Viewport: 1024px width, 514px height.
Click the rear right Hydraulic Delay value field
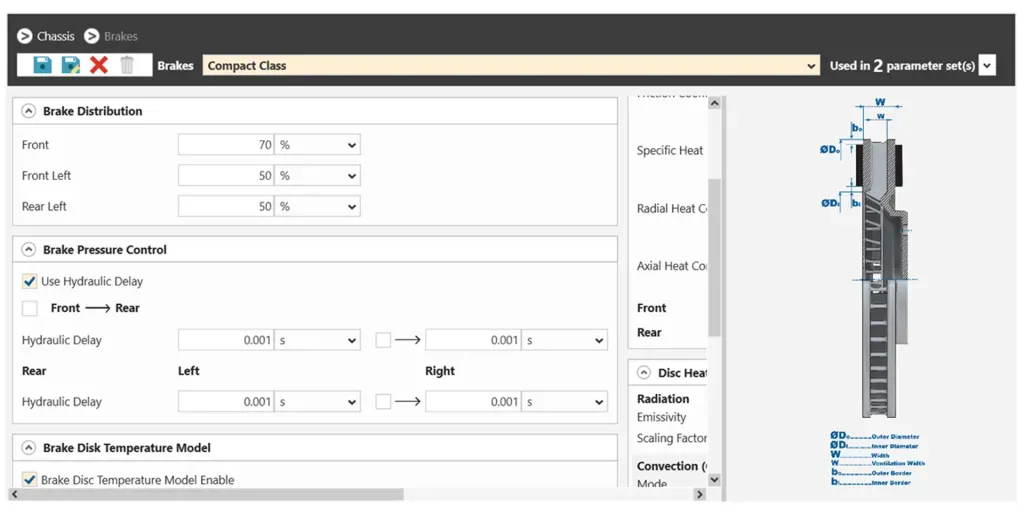click(473, 402)
